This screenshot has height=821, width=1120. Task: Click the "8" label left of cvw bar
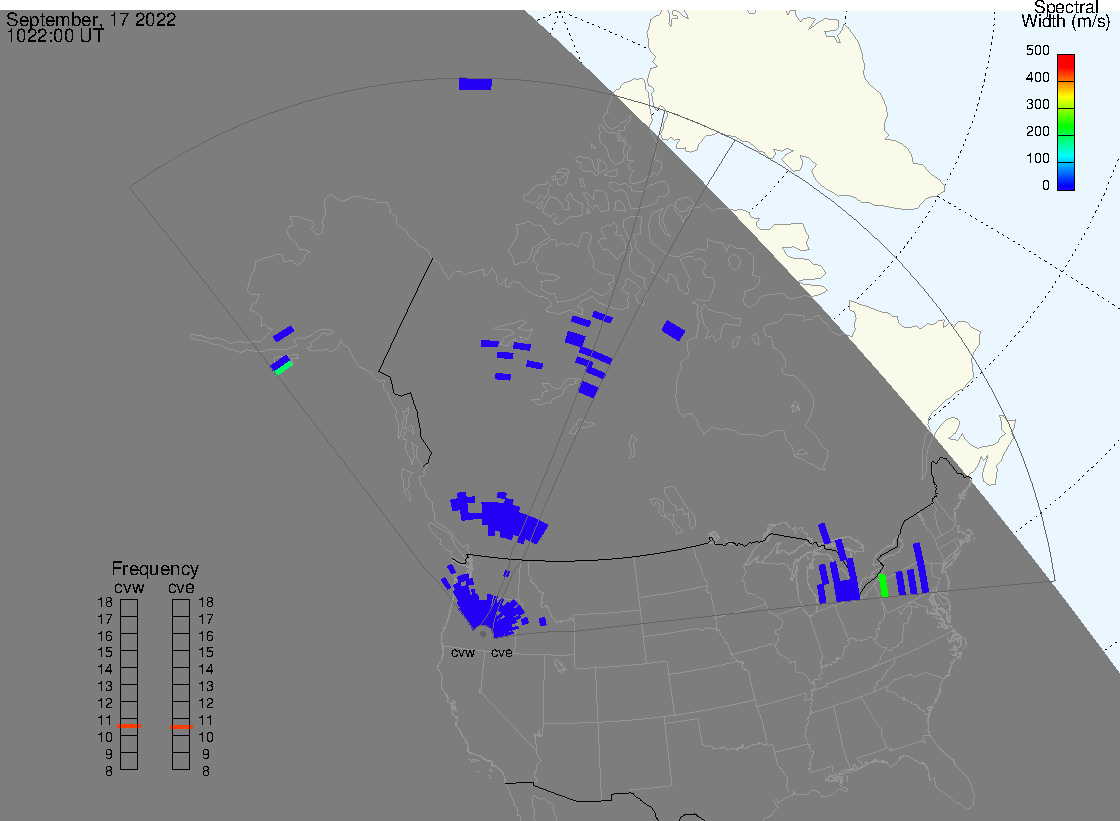109,772
